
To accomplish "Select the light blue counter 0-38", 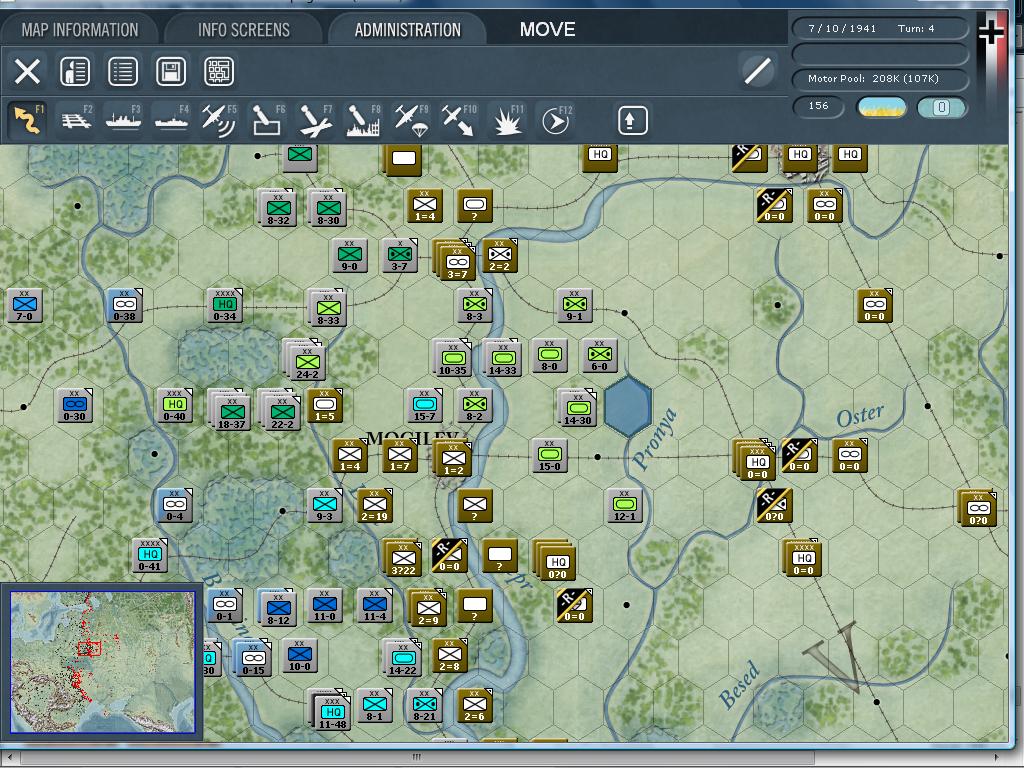I will [x=125, y=305].
